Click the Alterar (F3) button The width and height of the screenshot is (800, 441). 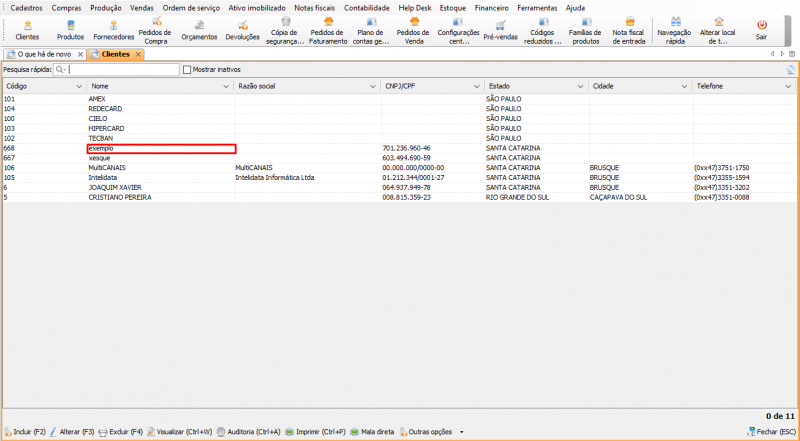point(72,432)
